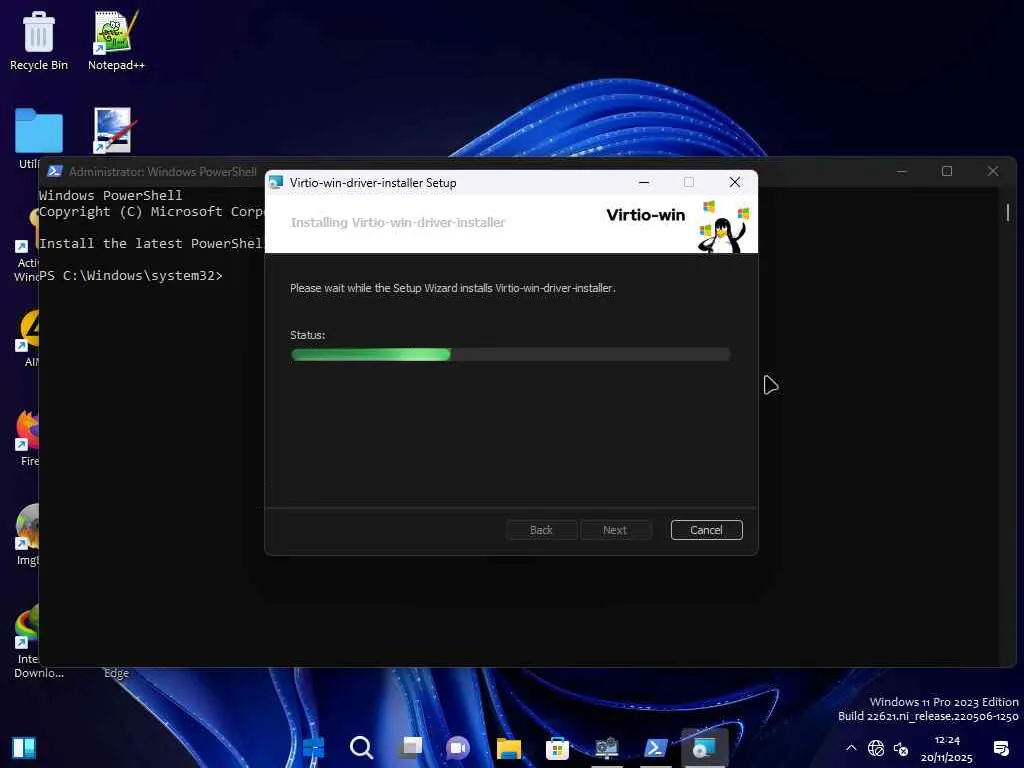The image size is (1024, 768).
Task: Minimize the Administrator PowerShell window
Action: coord(901,171)
